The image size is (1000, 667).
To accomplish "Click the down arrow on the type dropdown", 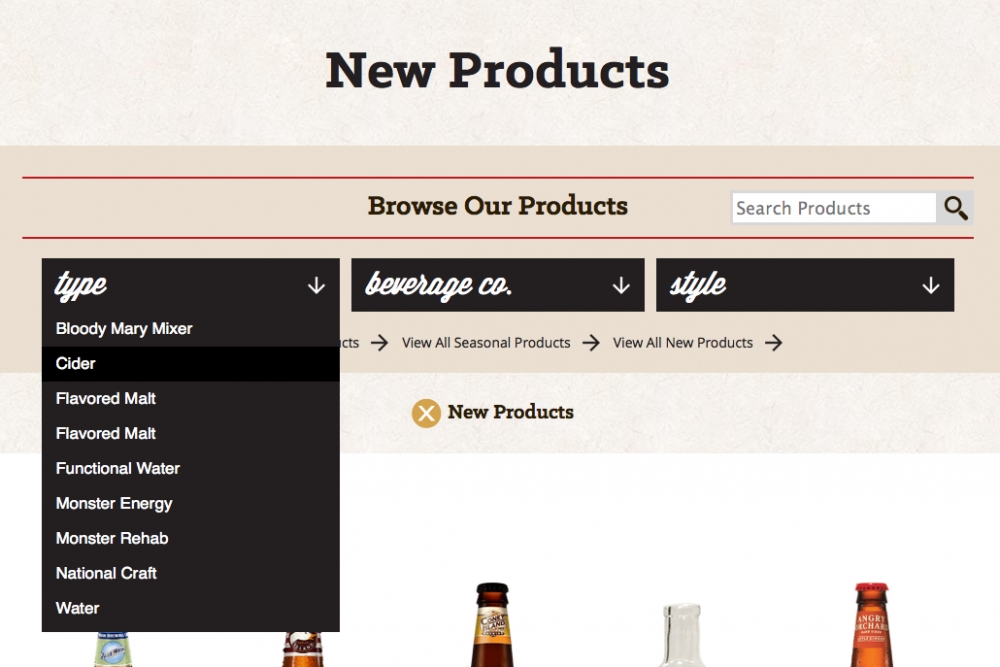I will click(316, 285).
